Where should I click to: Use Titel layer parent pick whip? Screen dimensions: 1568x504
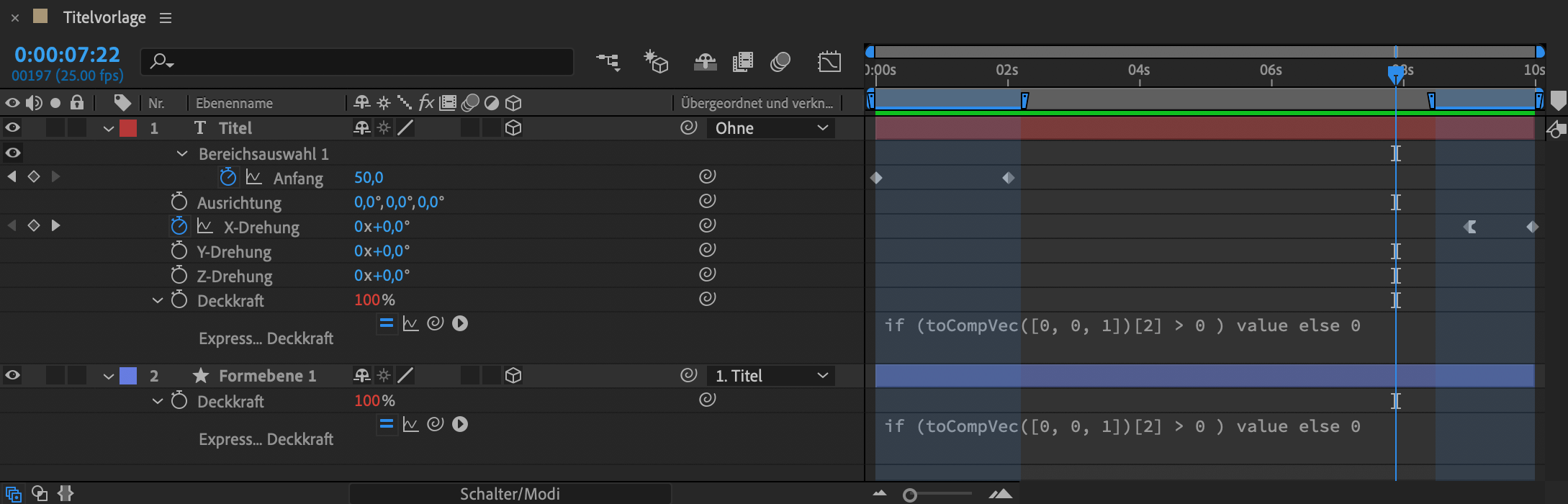[x=688, y=127]
